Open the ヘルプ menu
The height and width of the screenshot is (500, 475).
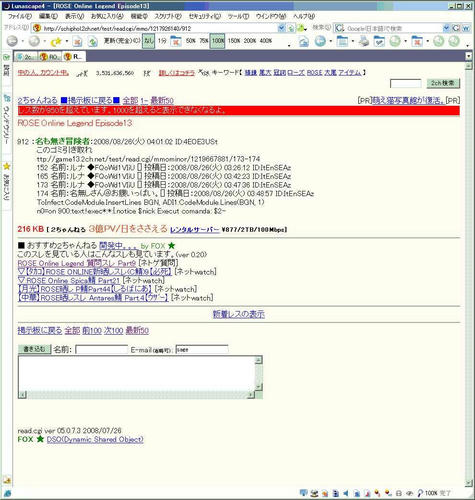[304, 16]
